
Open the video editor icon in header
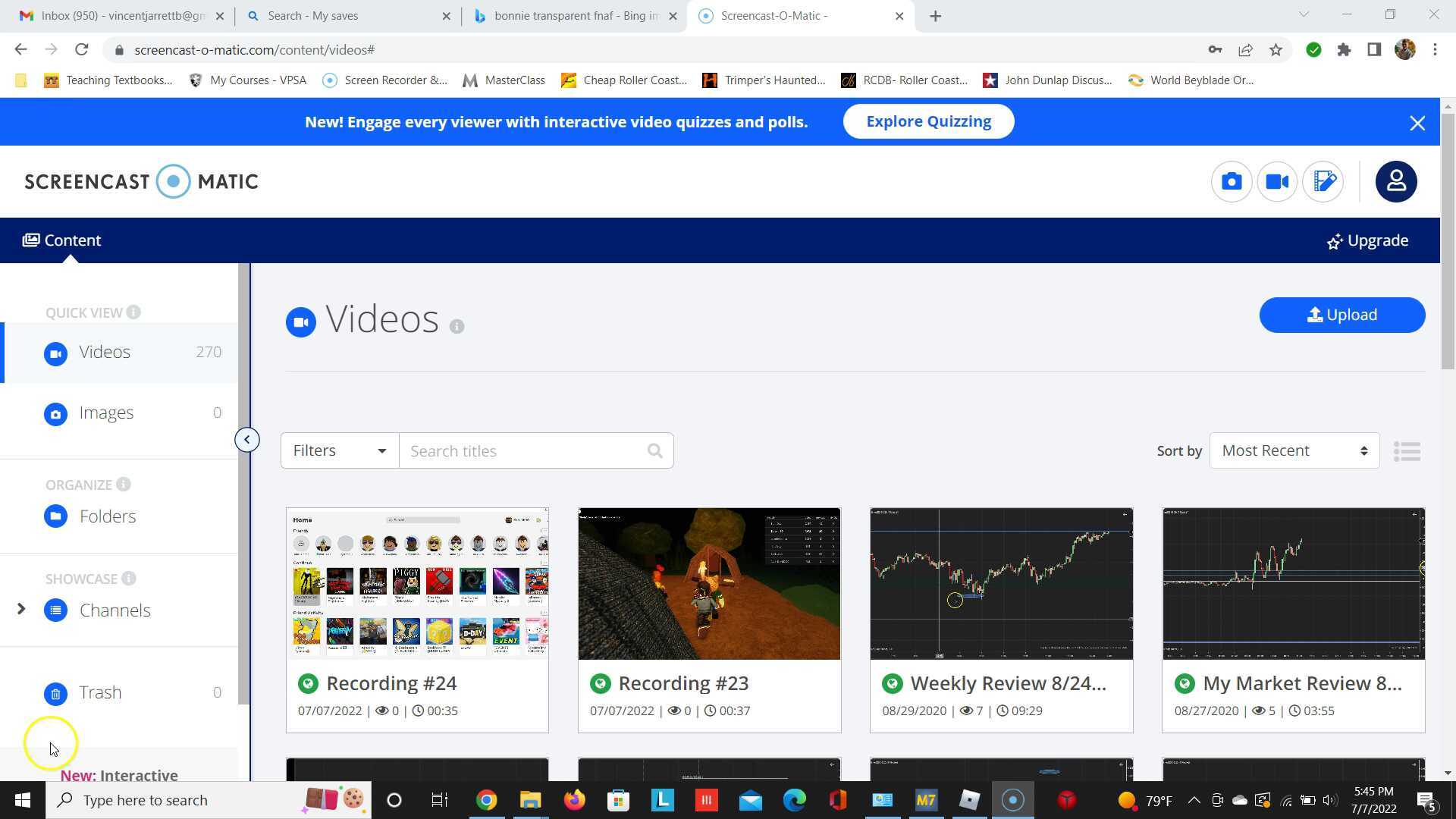click(1323, 182)
